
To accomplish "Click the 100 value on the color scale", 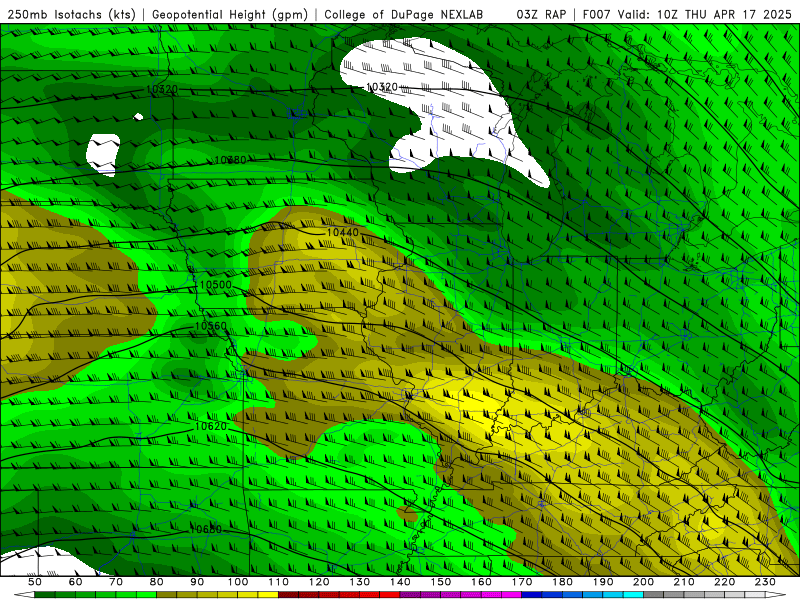I will click(238, 582).
